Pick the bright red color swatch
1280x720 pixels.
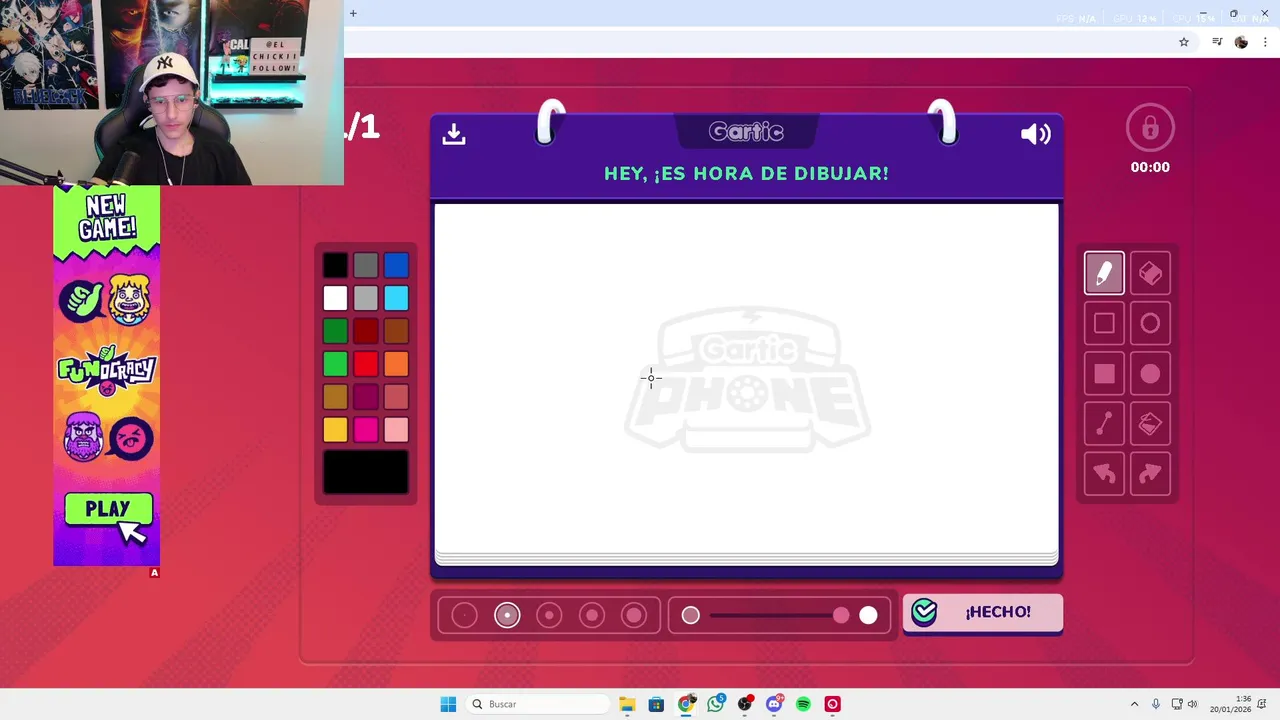coord(366,364)
